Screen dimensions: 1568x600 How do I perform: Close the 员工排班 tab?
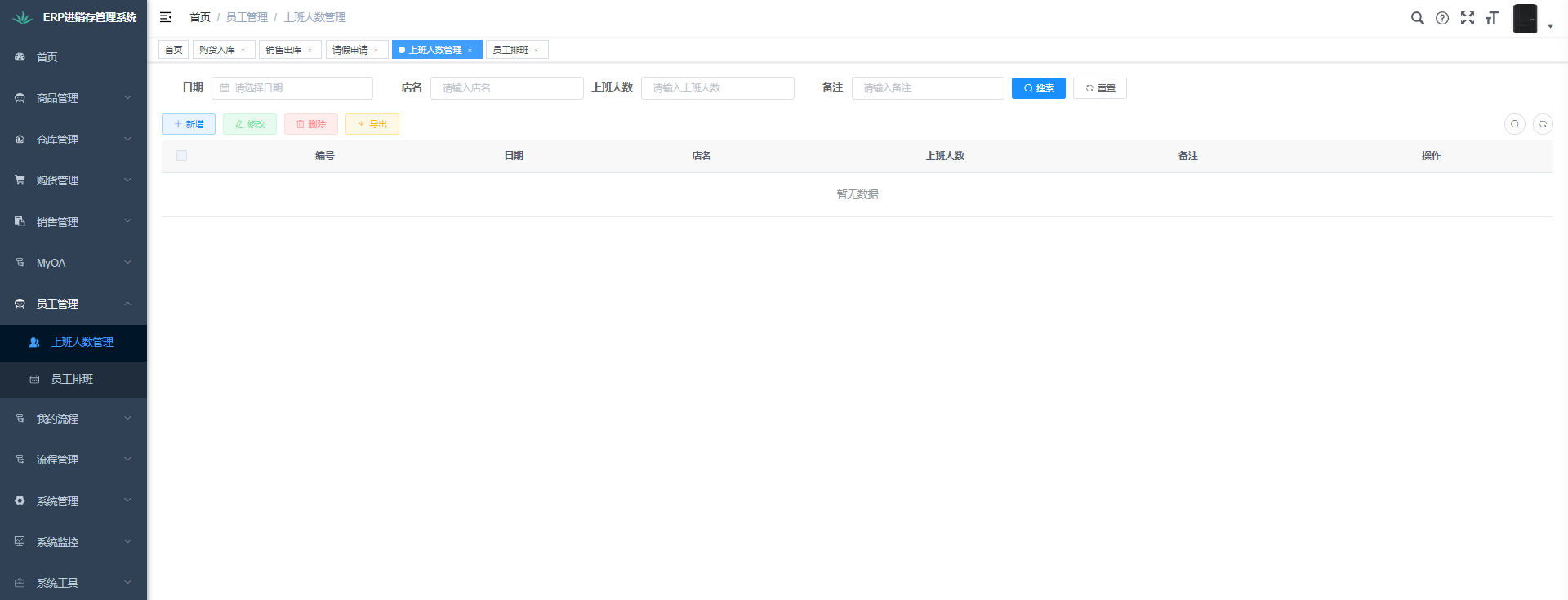coord(537,51)
